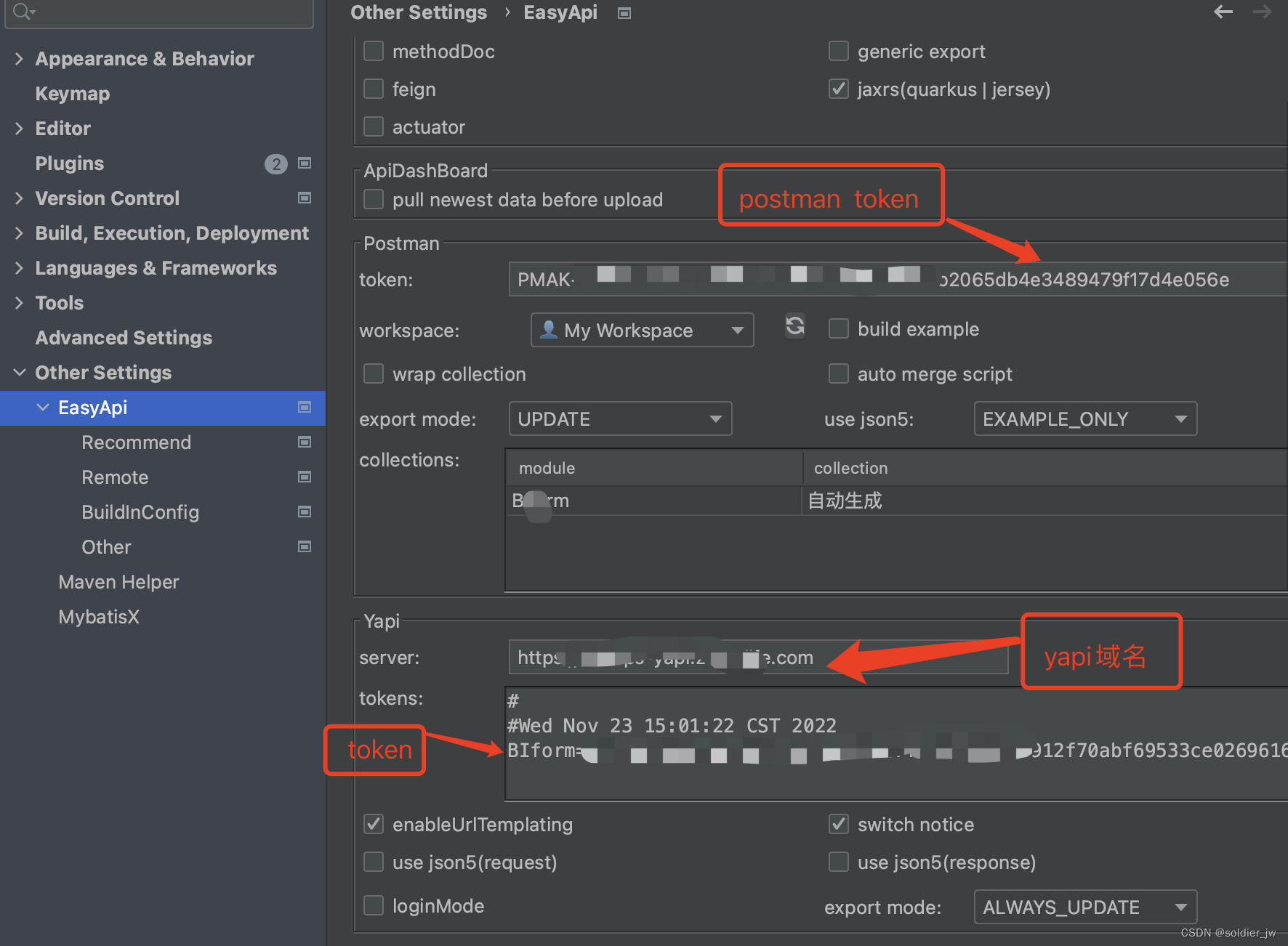The width and height of the screenshot is (1288, 946).
Task: Expand Appearance & Behavior tree node
Action: tap(20, 59)
